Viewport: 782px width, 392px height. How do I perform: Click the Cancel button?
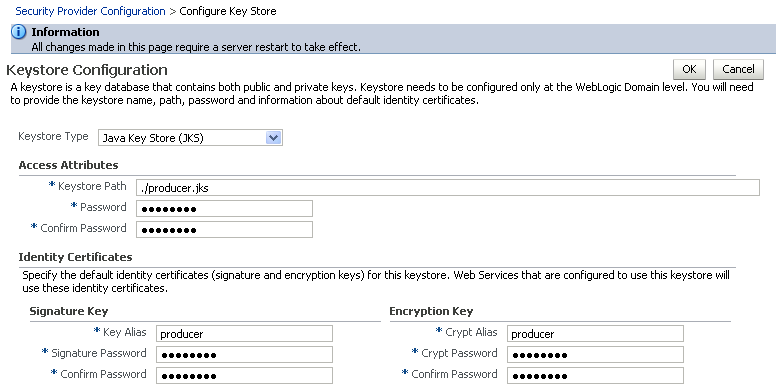[738, 69]
